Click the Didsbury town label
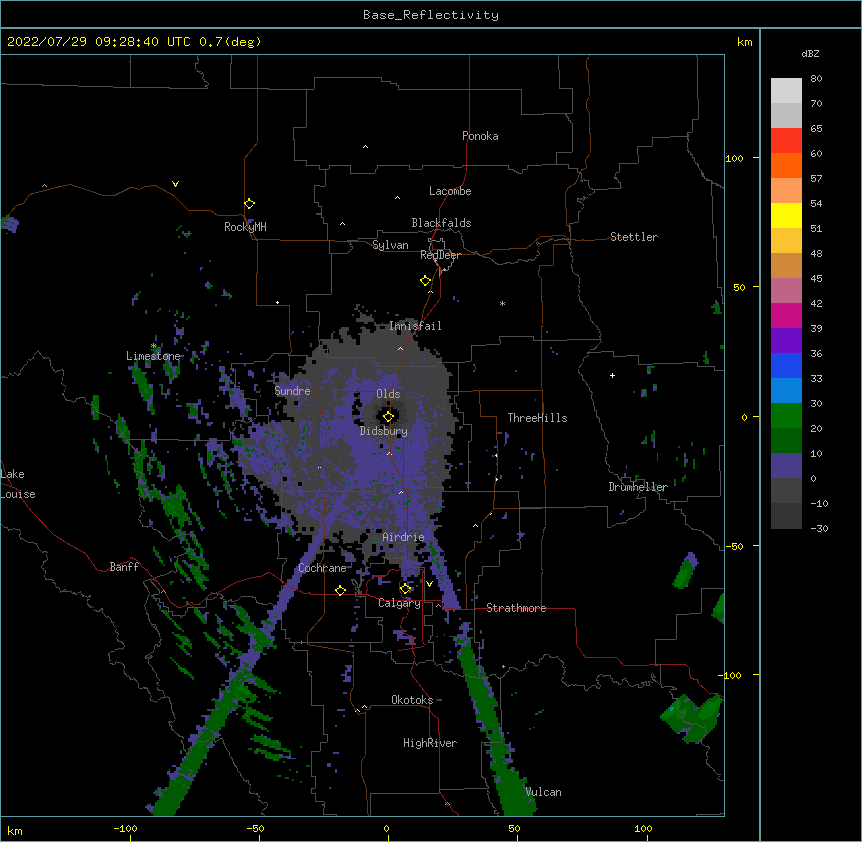This screenshot has width=862, height=842. point(384,431)
